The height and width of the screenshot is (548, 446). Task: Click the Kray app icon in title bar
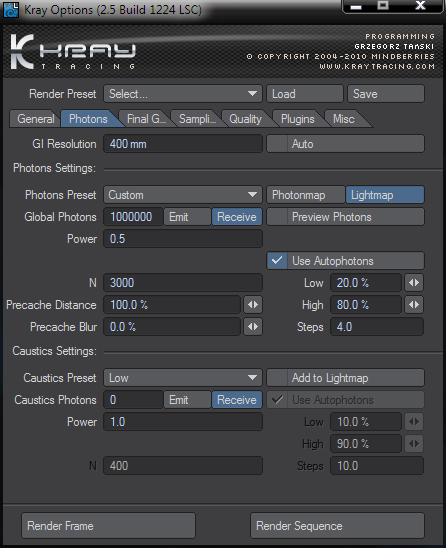point(11,9)
